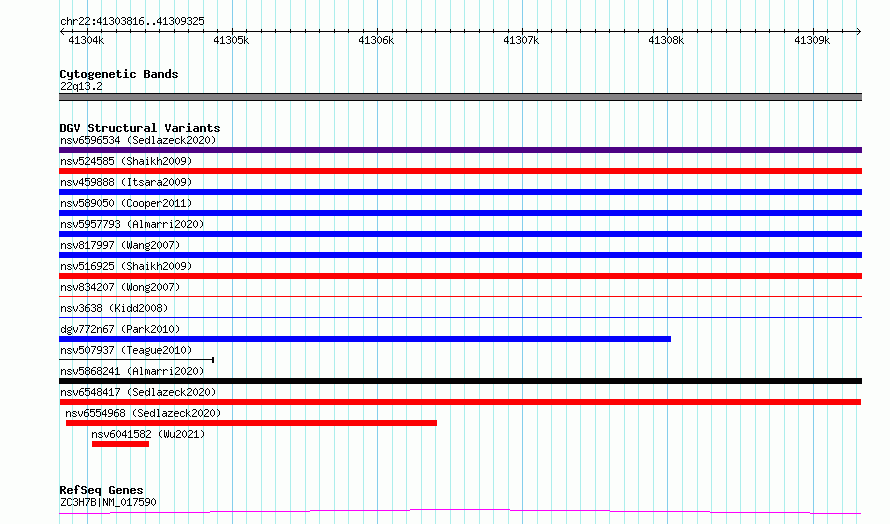
Task: Select the blue nsv5957793 variant bar
Action: point(460,234)
